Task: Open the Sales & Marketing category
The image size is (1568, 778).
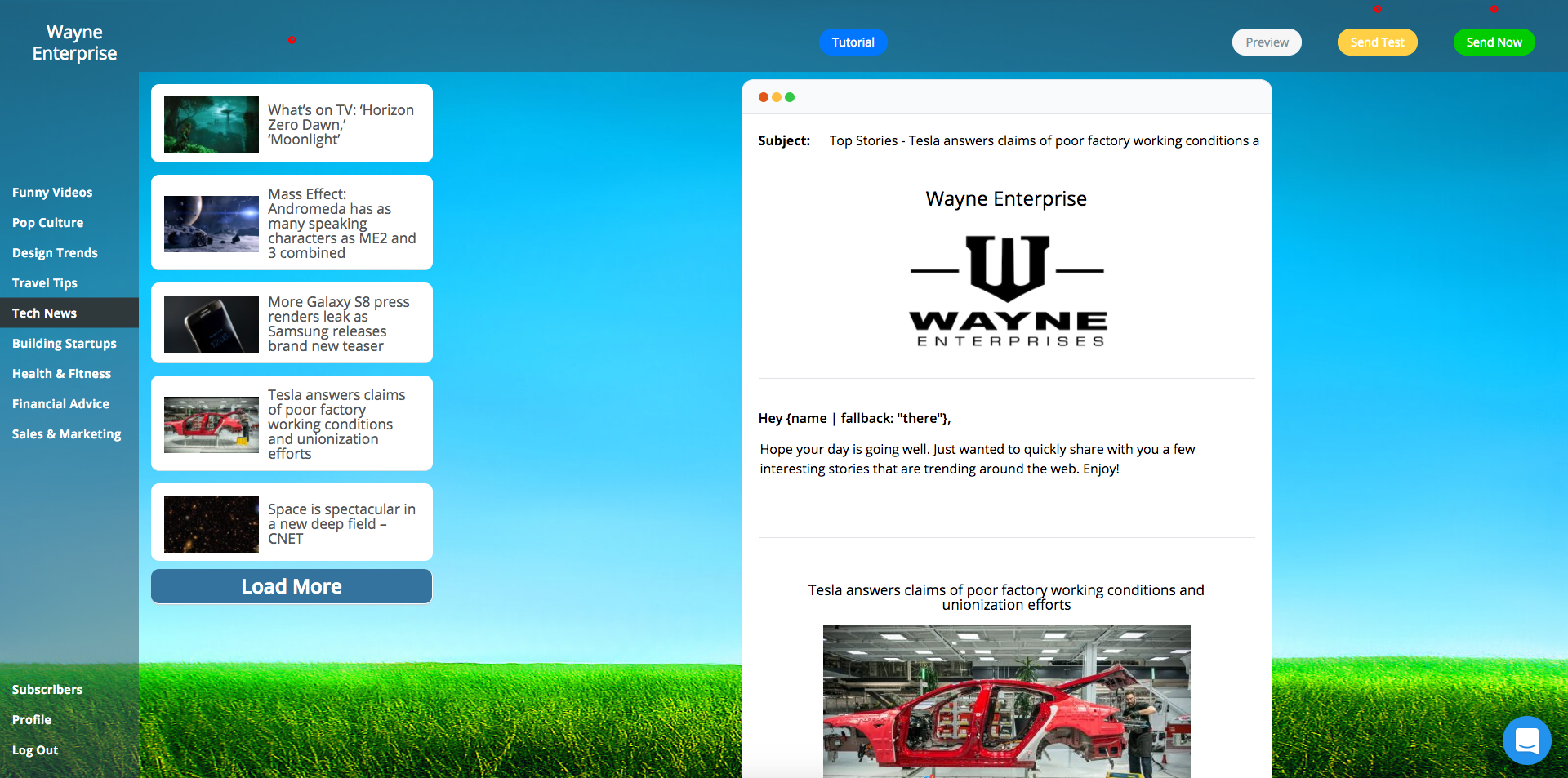Action: pos(66,434)
